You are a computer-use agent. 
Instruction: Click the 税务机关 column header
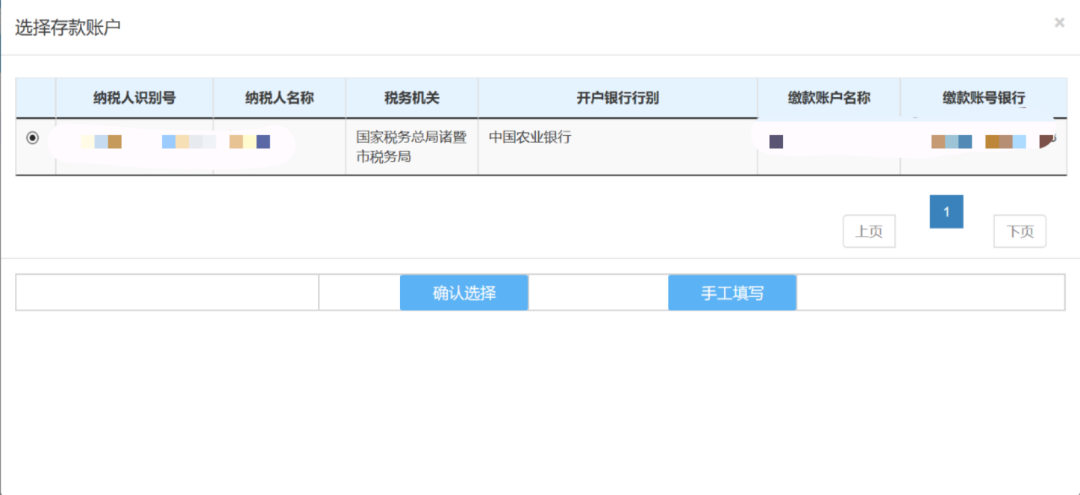(411, 98)
